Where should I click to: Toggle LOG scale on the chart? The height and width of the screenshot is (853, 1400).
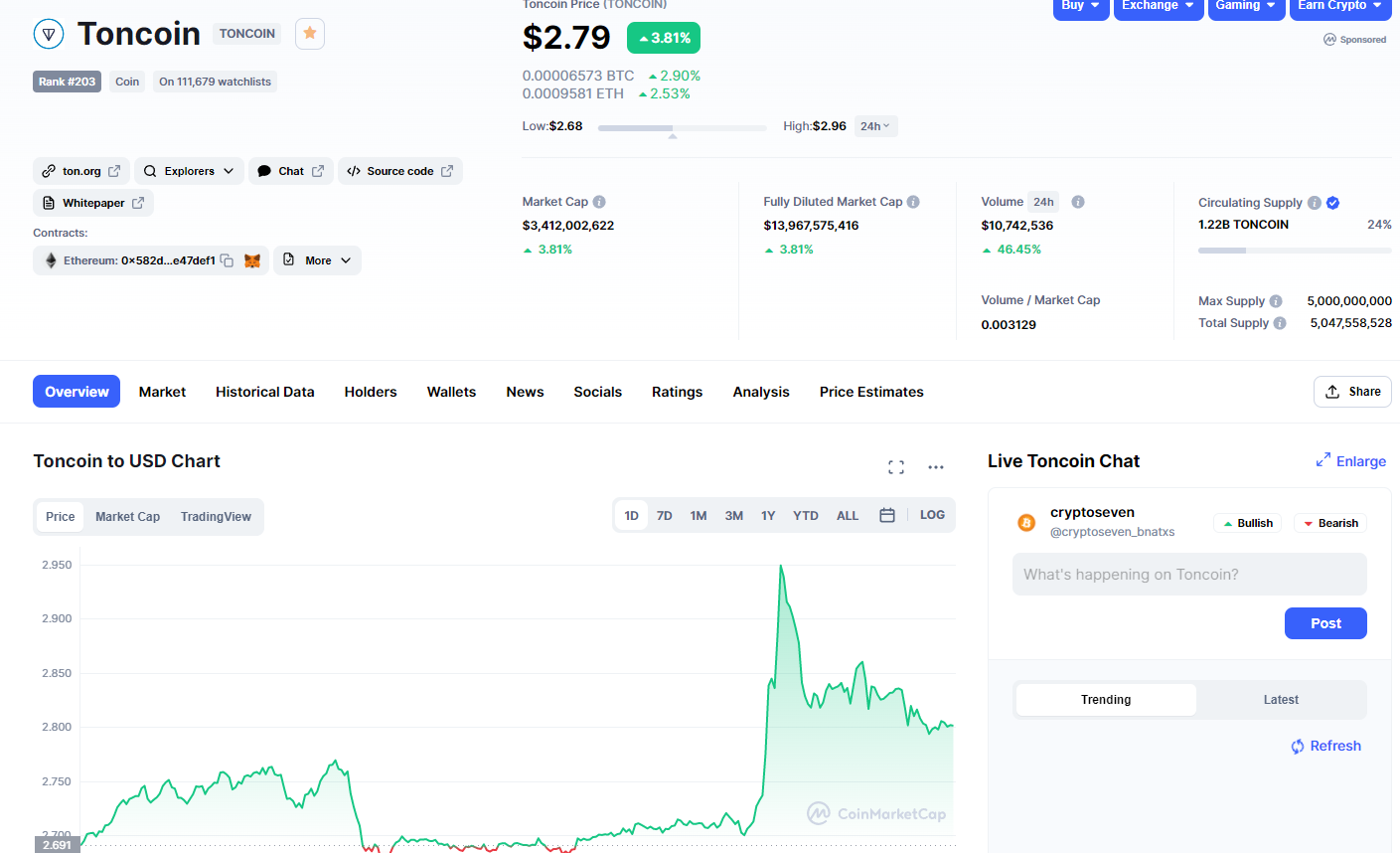click(932, 515)
